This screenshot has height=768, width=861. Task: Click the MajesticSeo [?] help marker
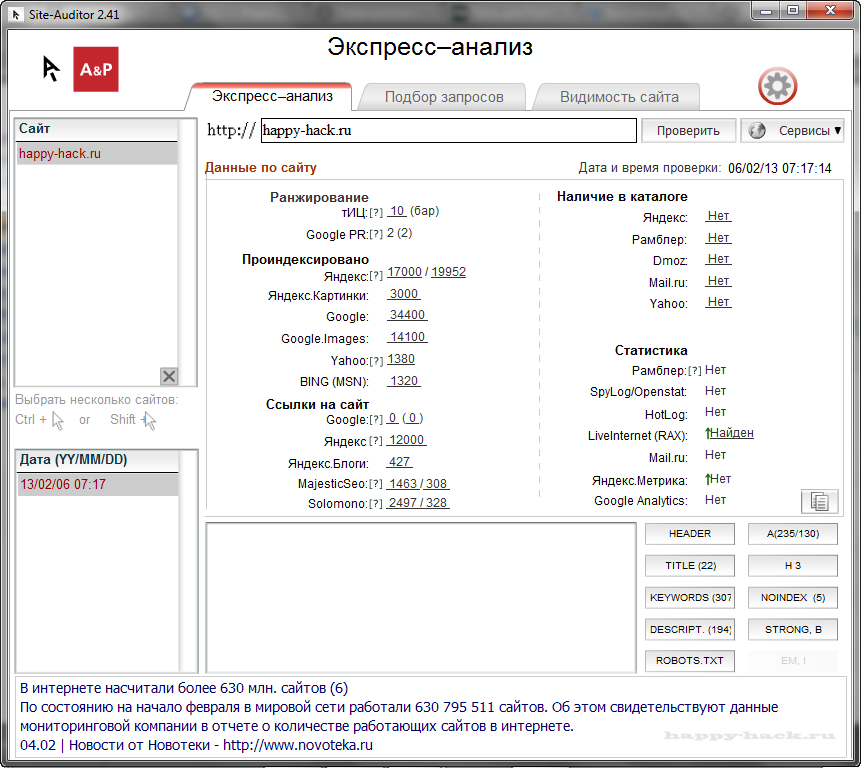[x=376, y=484]
